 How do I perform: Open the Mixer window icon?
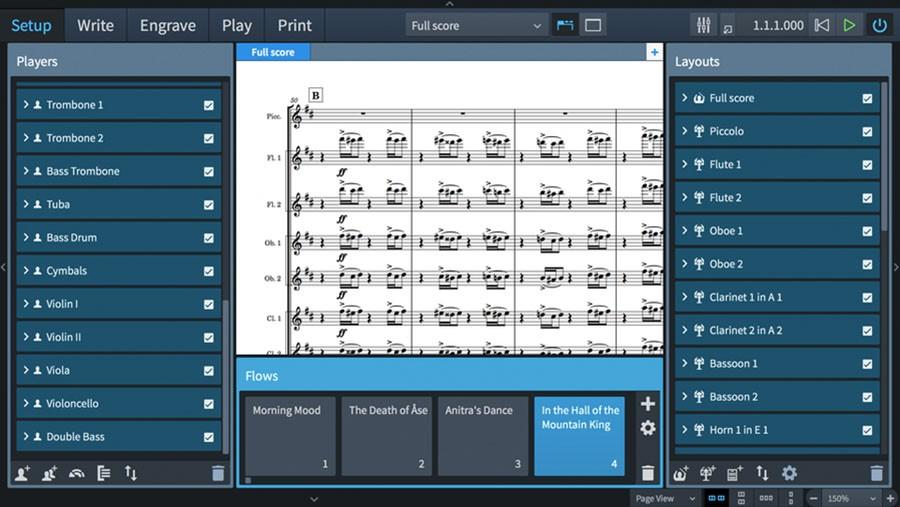[x=703, y=25]
